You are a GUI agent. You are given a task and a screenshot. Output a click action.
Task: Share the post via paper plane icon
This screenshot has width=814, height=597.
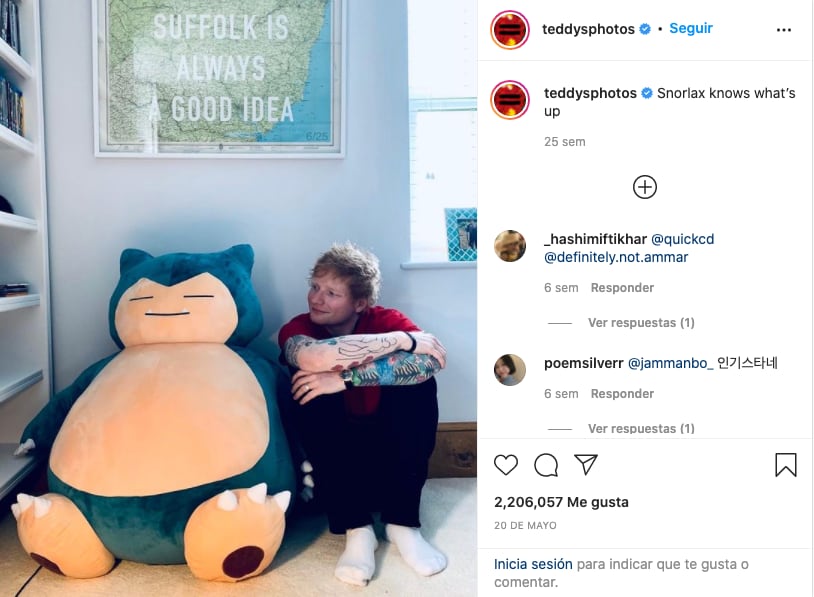(586, 464)
